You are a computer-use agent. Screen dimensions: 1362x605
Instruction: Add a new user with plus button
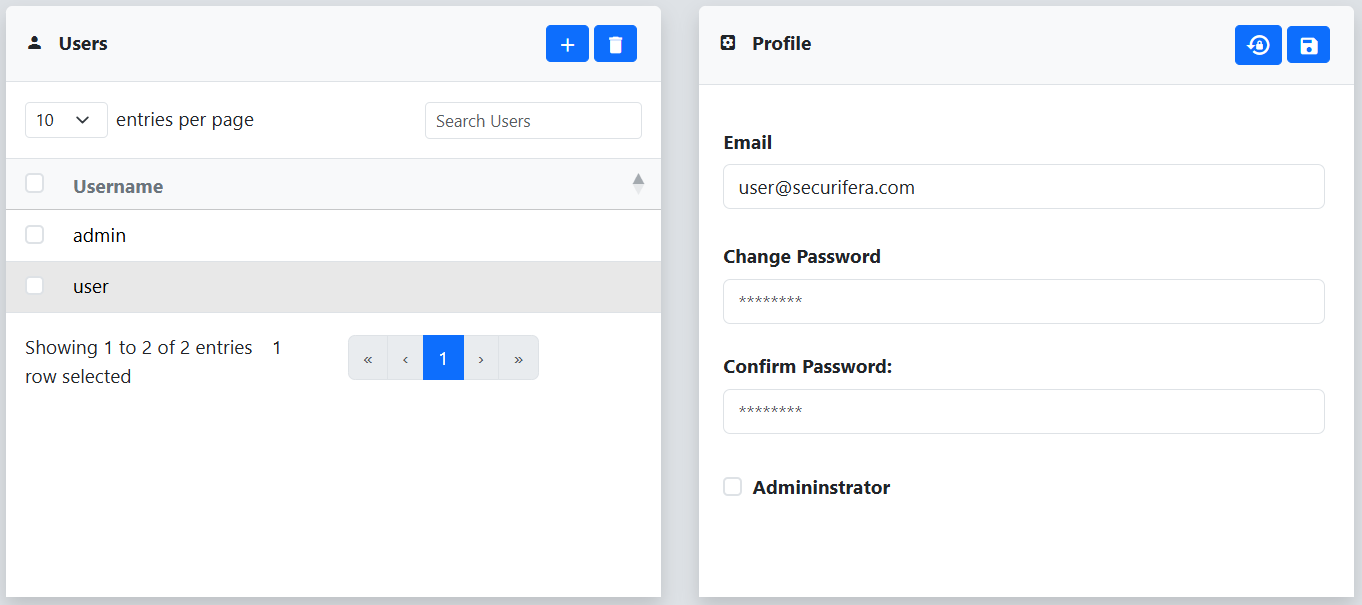tap(567, 44)
